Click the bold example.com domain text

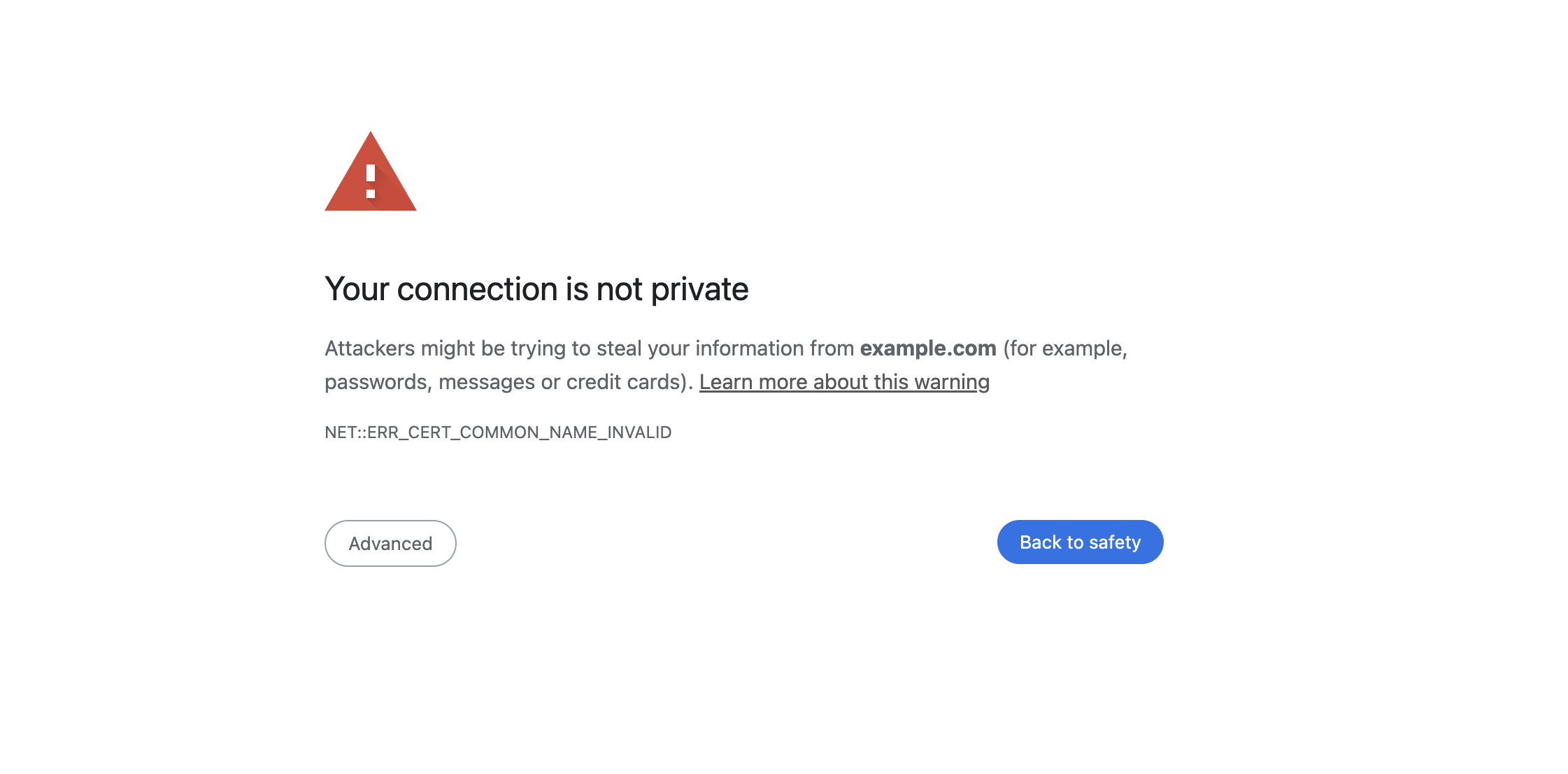(x=928, y=349)
